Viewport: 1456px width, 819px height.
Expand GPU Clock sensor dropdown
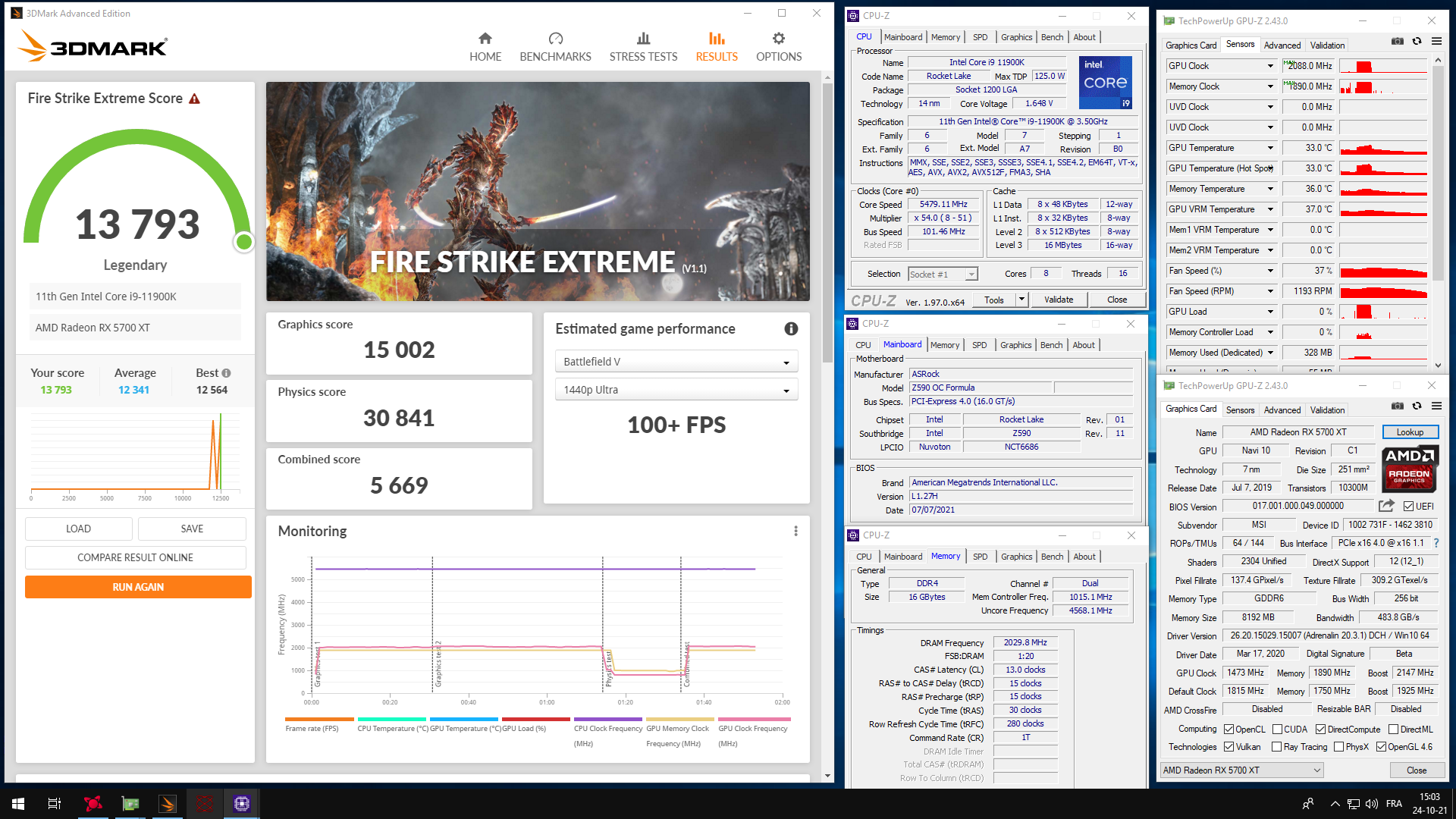[1271, 66]
